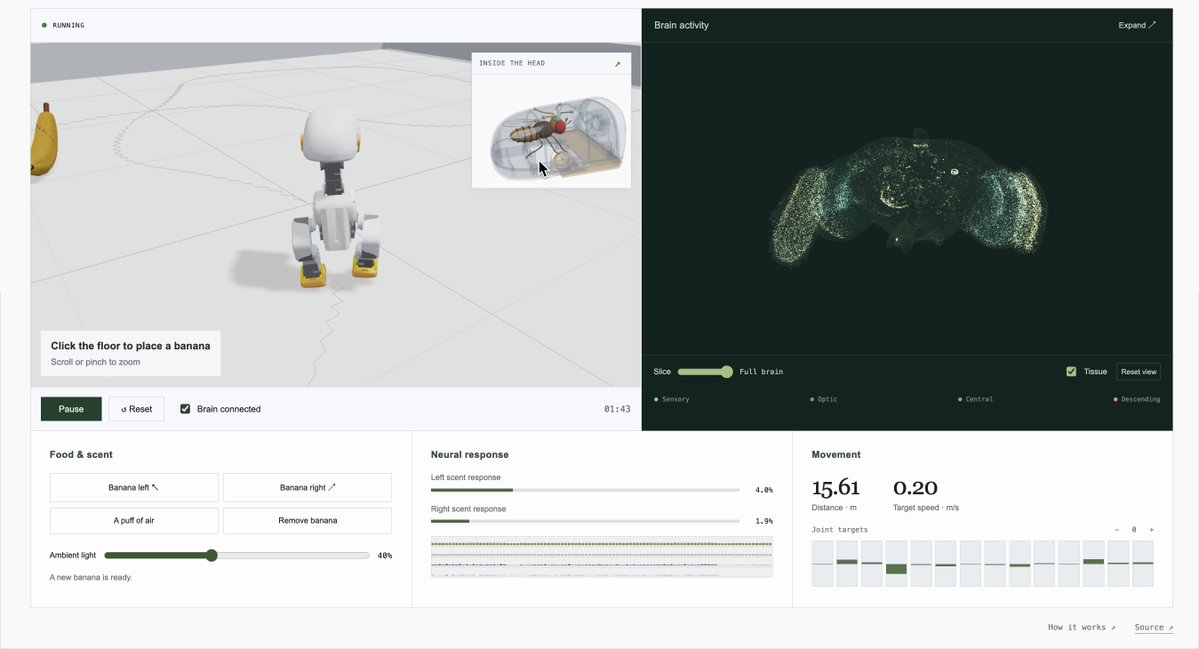Uncheck the Tissue checkbox
The image size is (1199, 649).
pyautogui.click(x=1071, y=372)
